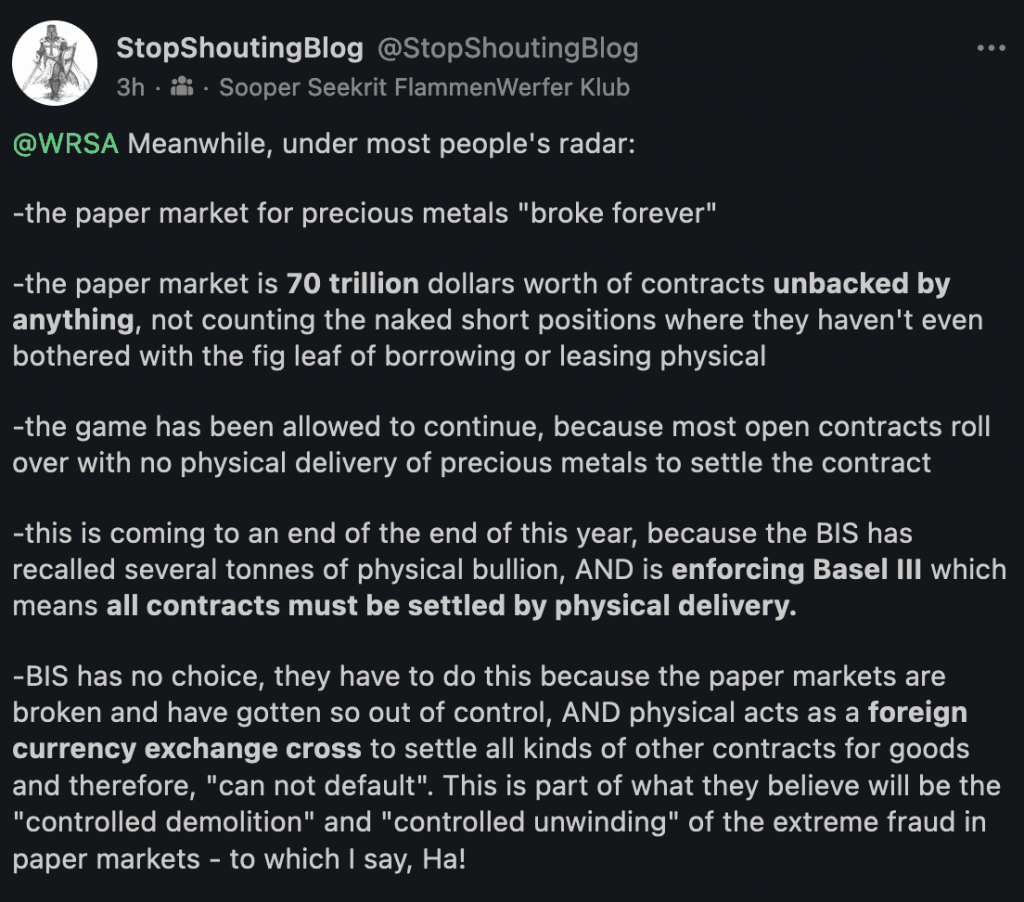
Task: Click the @StopShoutingBlog handle
Action: (507, 48)
